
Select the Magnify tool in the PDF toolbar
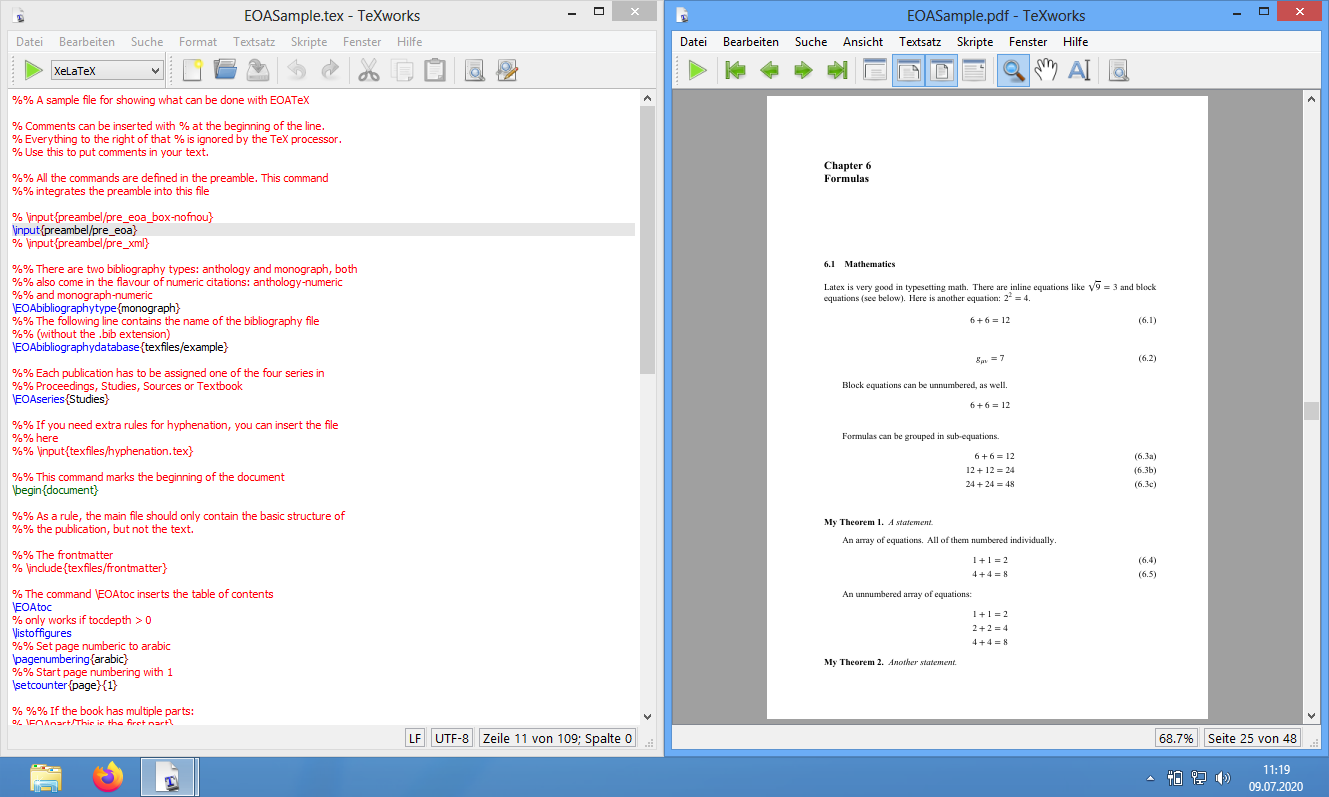1013,70
